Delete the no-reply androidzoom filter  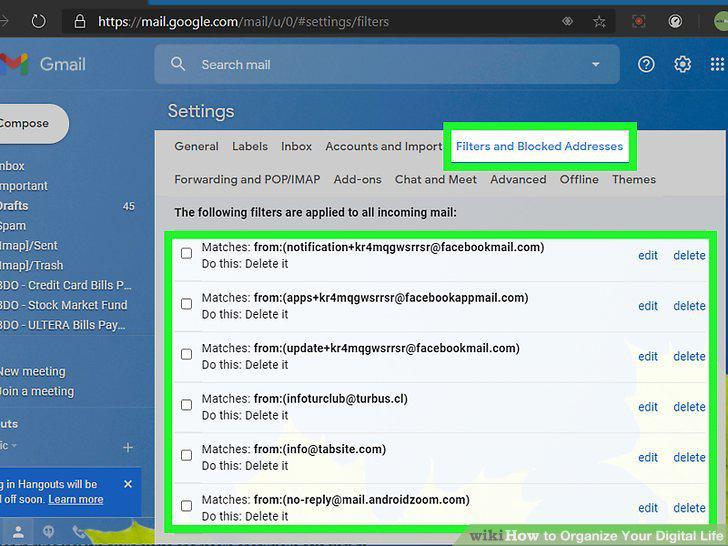(x=689, y=508)
